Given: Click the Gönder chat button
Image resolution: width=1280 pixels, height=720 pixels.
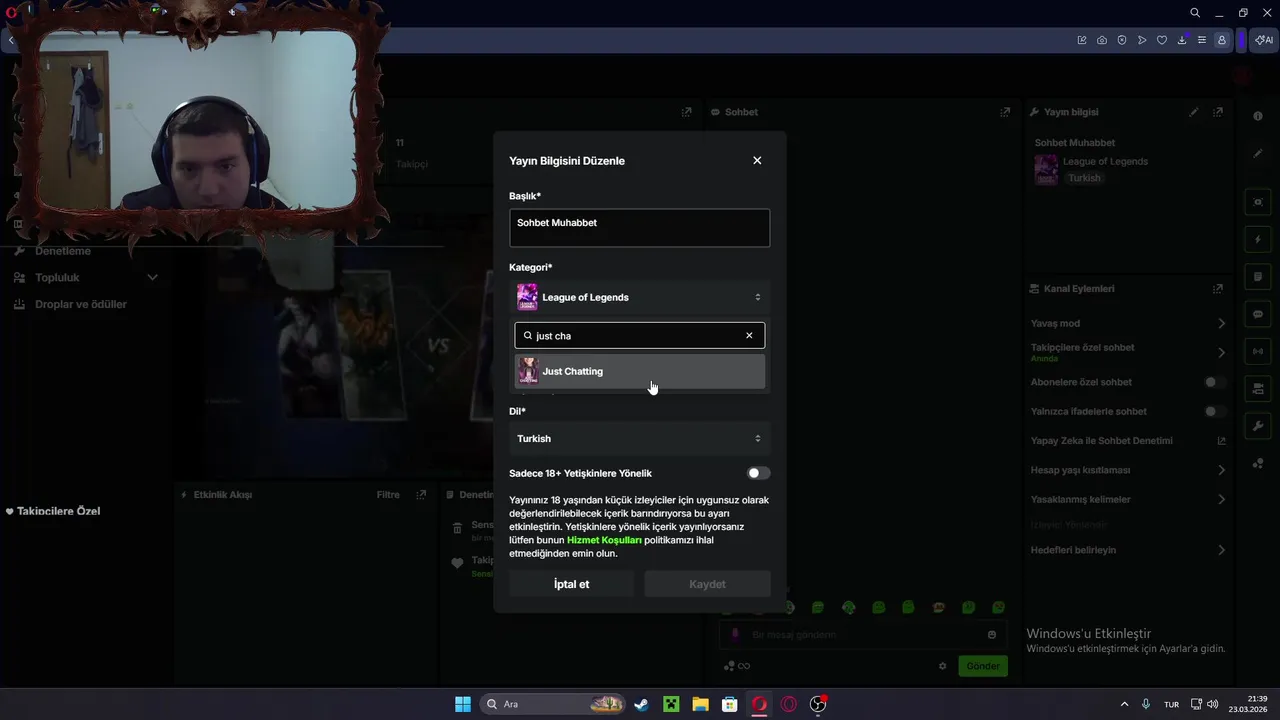Looking at the screenshot, I should [983, 666].
